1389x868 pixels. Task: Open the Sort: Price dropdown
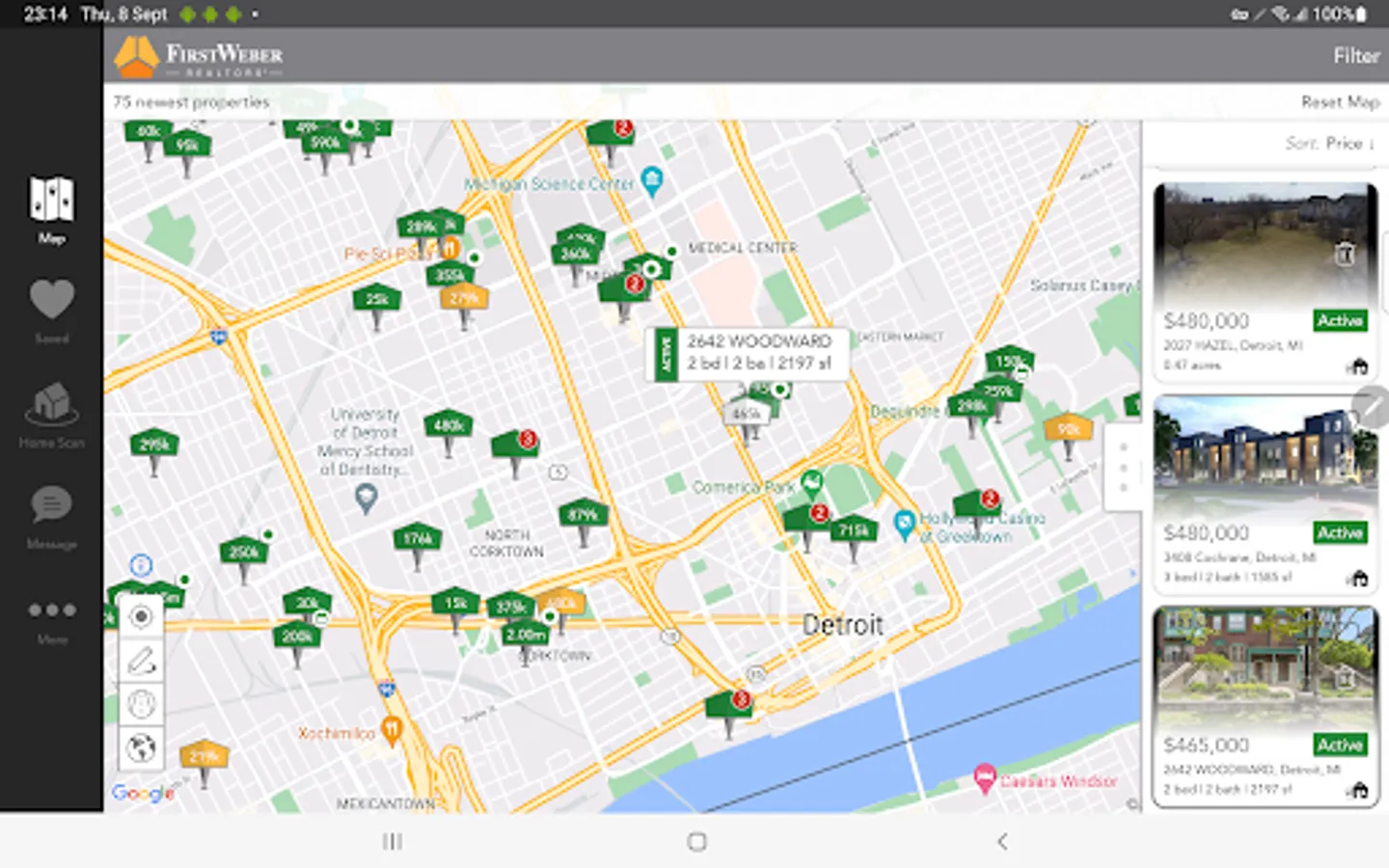pos(1329,143)
